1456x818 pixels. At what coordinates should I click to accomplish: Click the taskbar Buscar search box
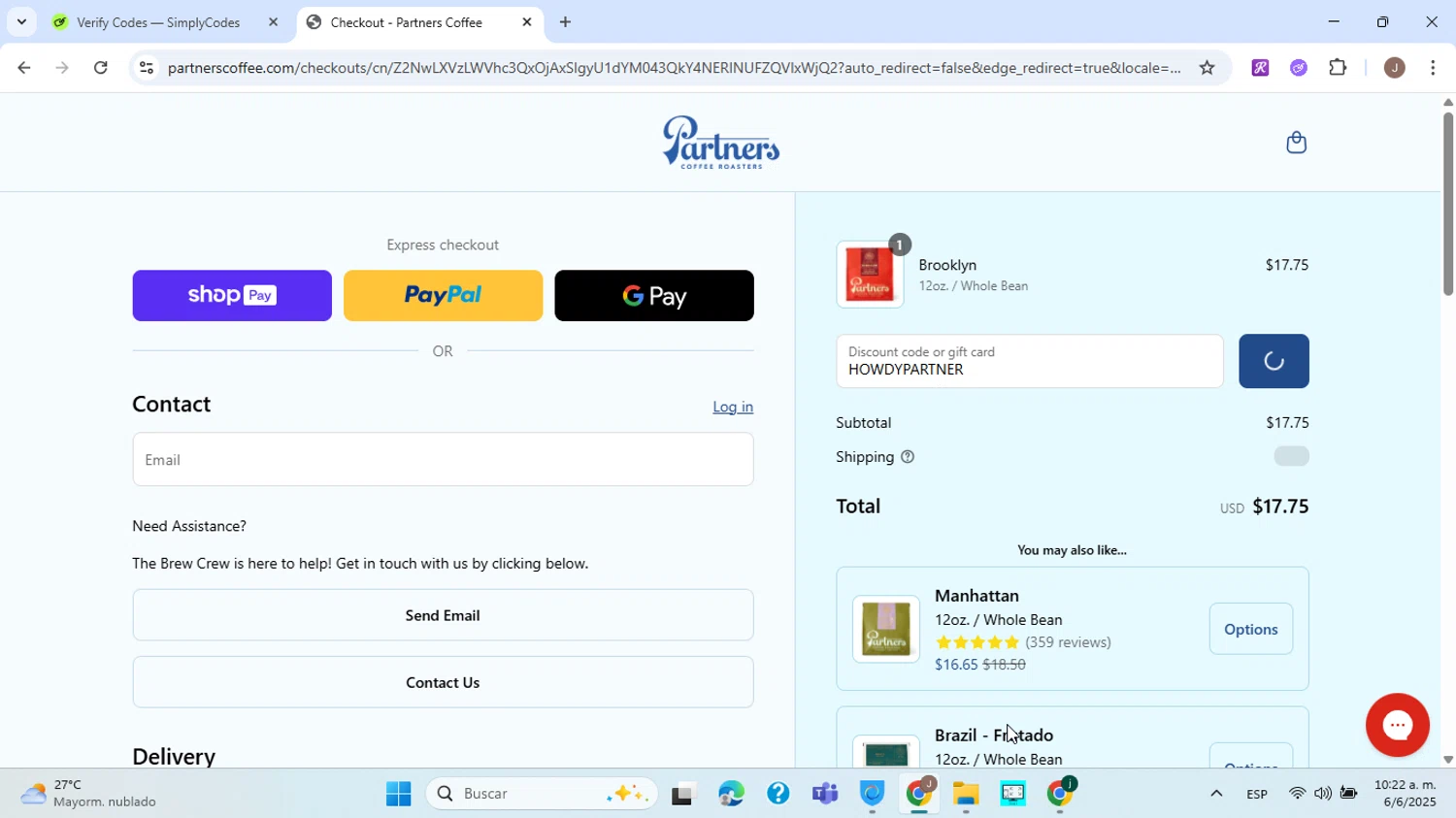click(x=542, y=794)
